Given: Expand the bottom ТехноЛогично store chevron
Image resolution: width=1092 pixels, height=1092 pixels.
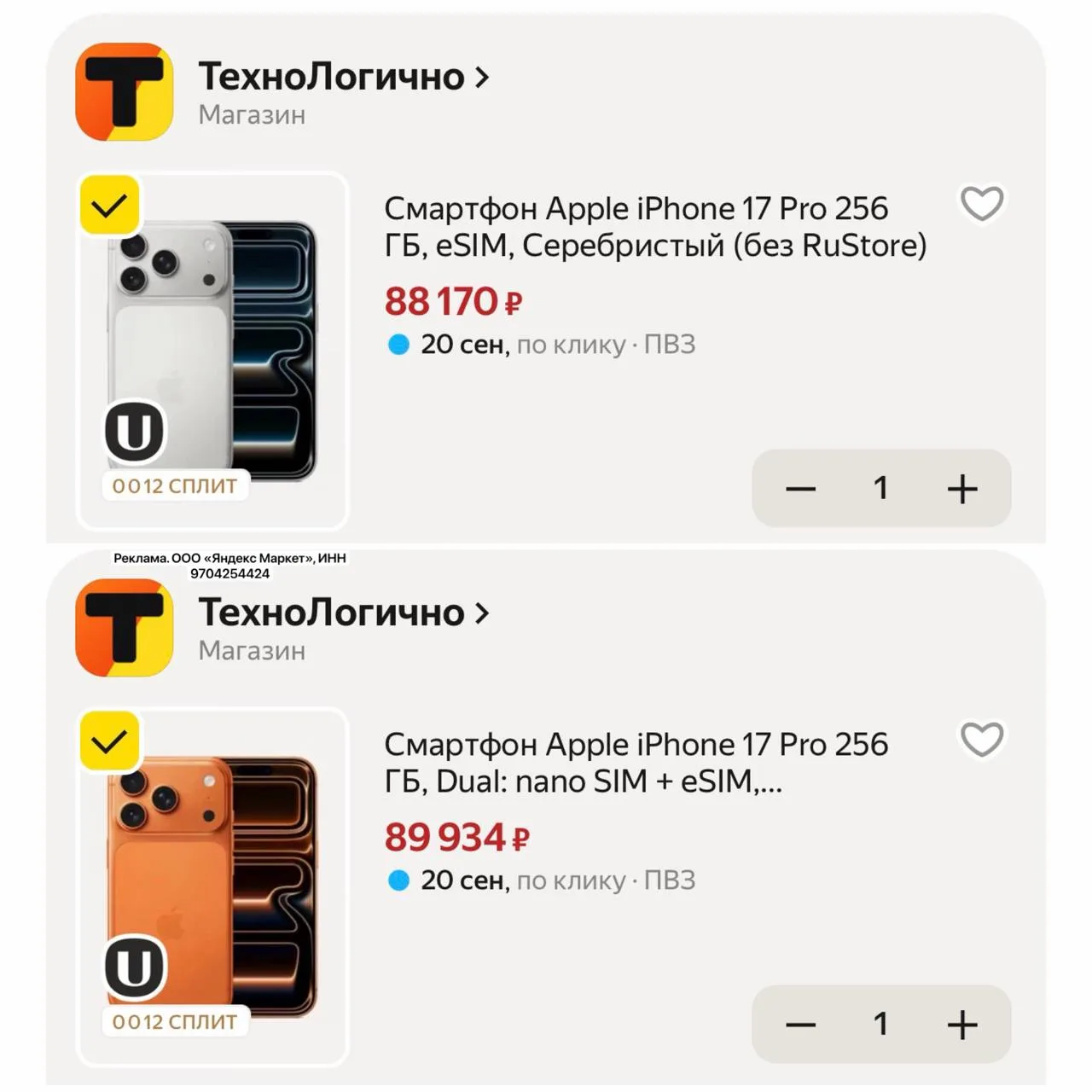Looking at the screenshot, I should pos(482,613).
